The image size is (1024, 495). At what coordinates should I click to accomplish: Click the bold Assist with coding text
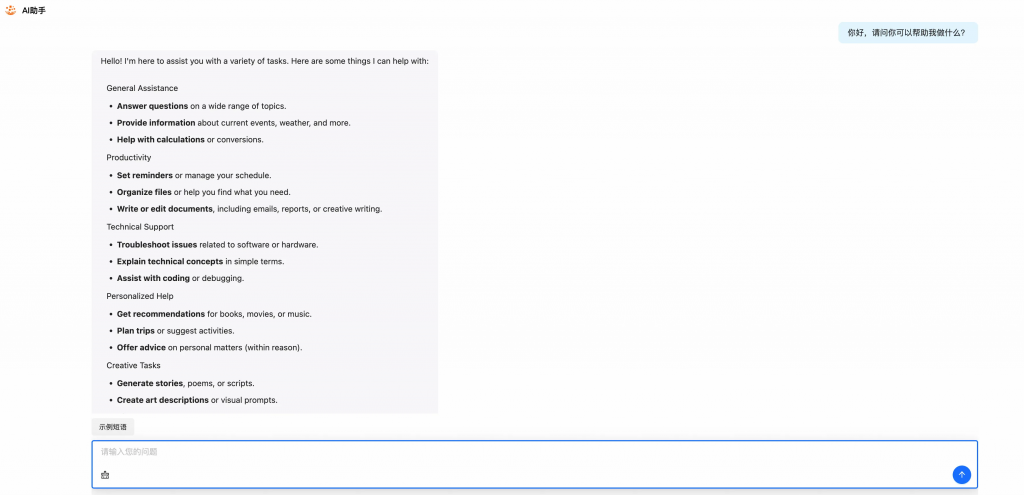coord(153,278)
